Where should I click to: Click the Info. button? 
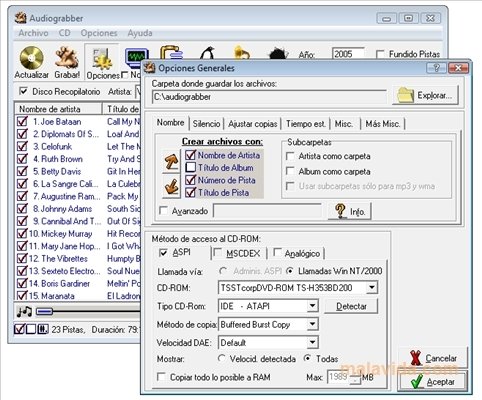pos(350,211)
